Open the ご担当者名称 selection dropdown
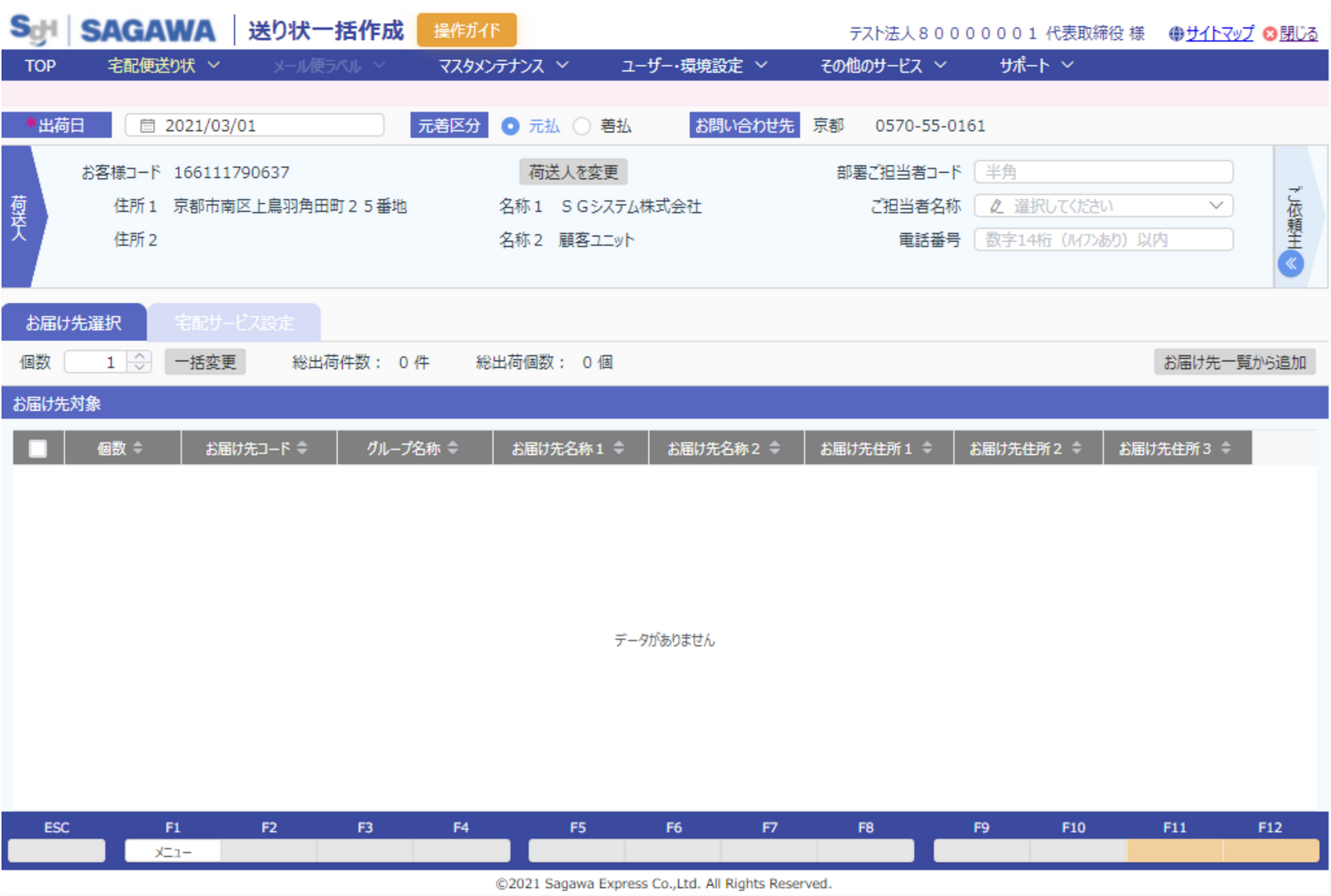Viewport: 1331px width, 896px height. click(x=1216, y=205)
